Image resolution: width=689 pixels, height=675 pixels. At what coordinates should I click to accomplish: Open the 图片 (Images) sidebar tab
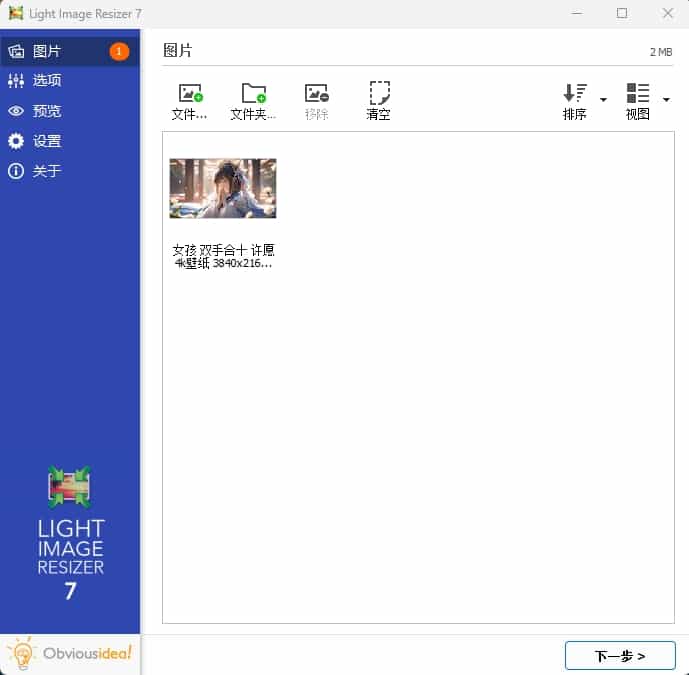click(47, 51)
